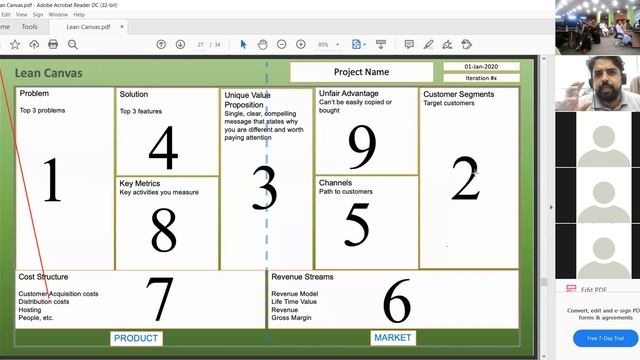Choose the arrow Selection tool

(x=243, y=44)
